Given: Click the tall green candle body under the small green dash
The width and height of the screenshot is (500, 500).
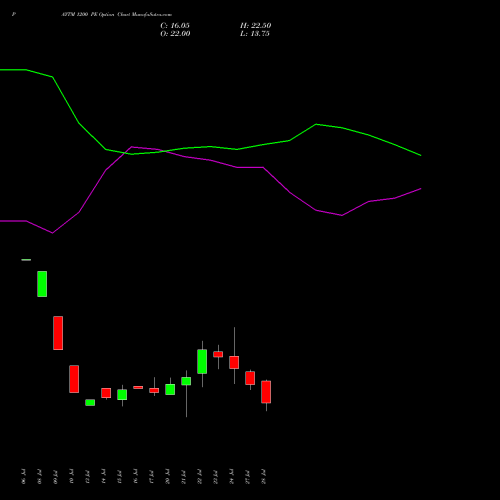Looking at the screenshot, I should [42, 284].
